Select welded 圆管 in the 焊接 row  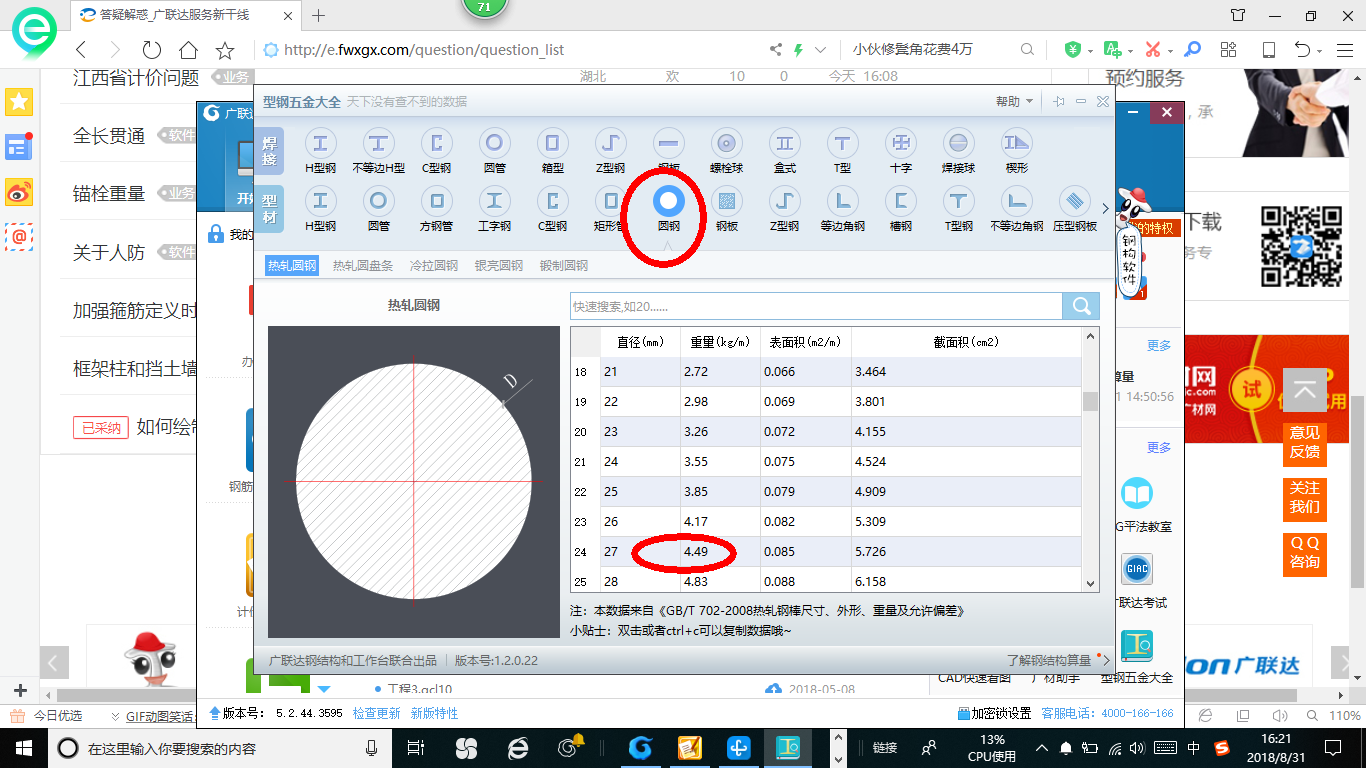[494, 151]
